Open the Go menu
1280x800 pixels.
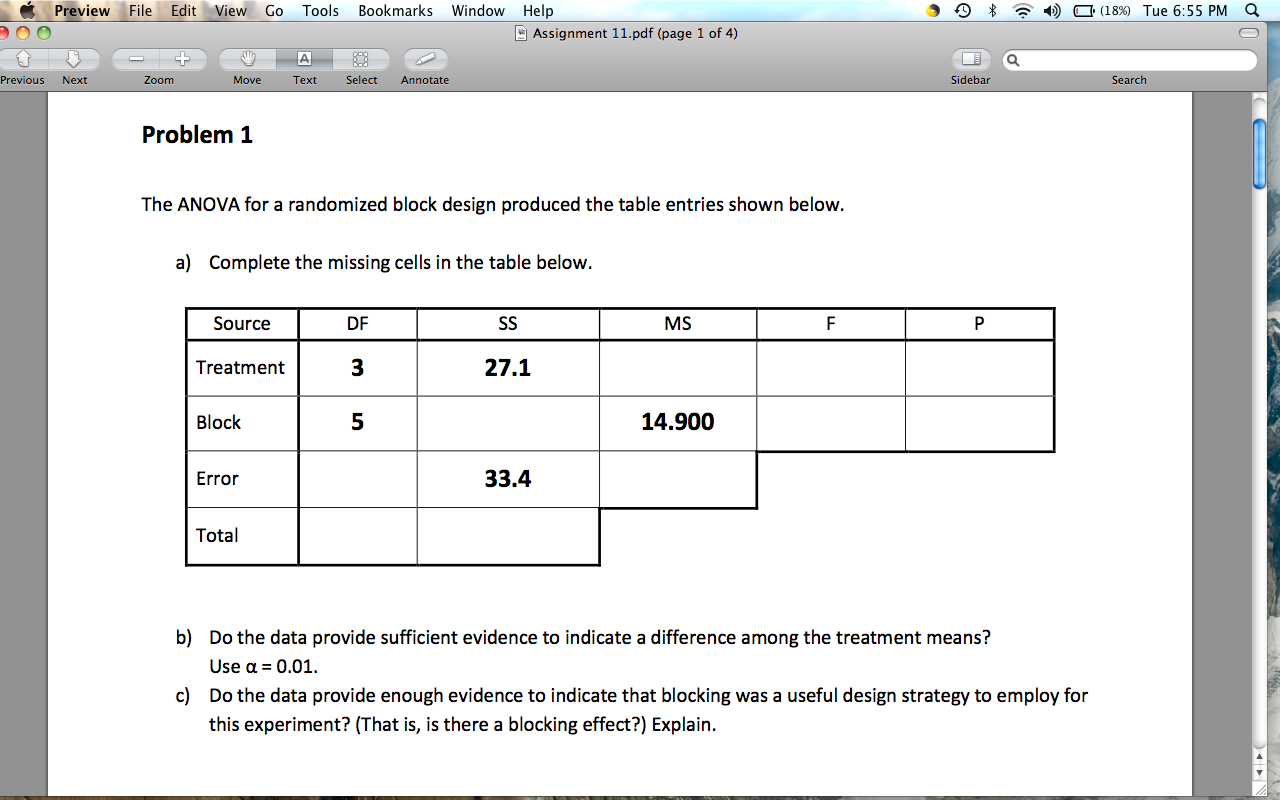pos(273,11)
